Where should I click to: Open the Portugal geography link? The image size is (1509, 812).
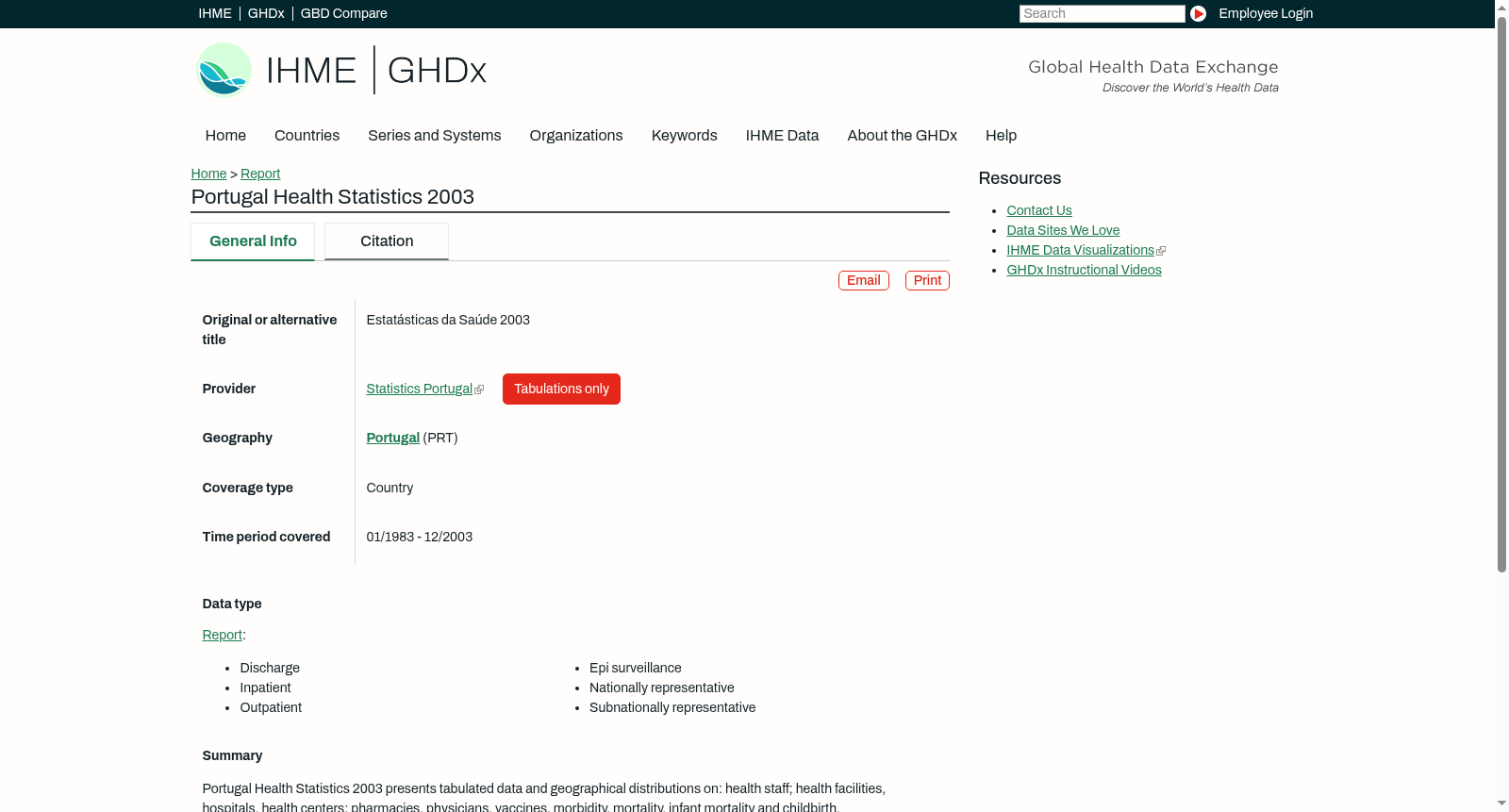(x=392, y=438)
